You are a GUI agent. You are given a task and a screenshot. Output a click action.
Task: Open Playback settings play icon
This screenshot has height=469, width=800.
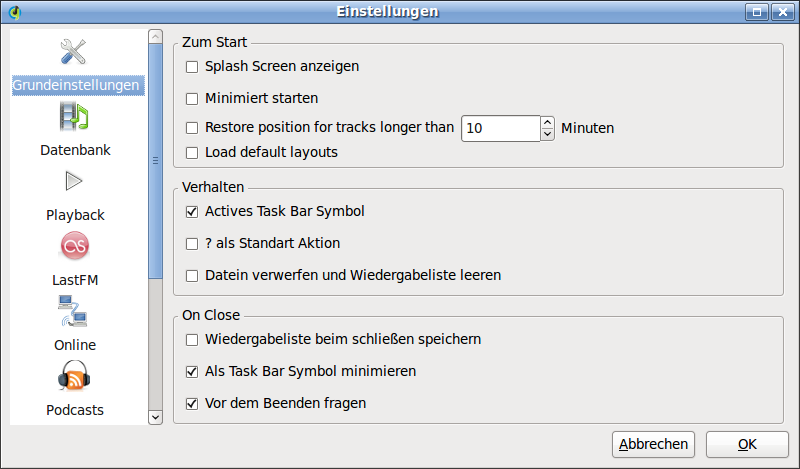(x=74, y=181)
